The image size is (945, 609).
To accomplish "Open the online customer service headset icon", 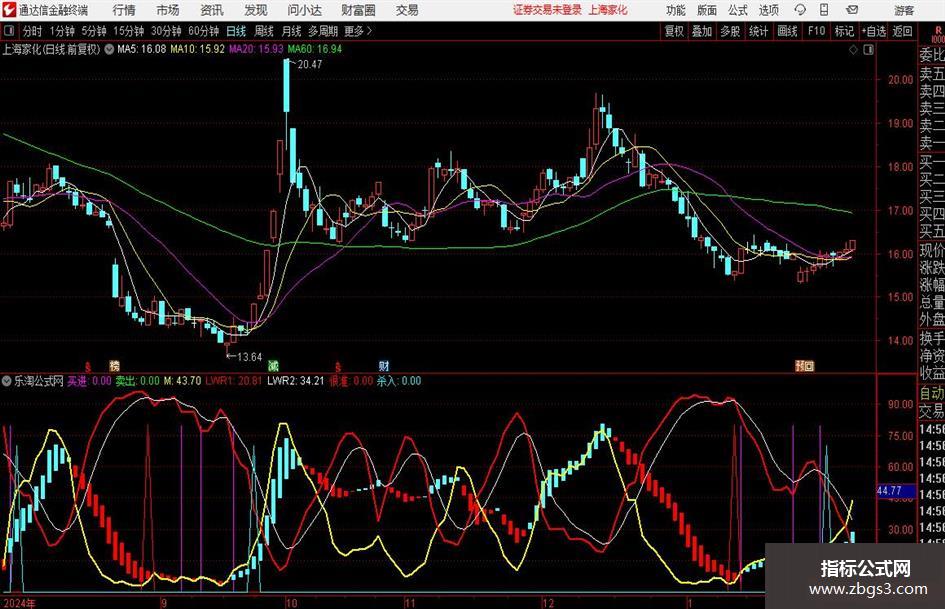I will click(800, 10).
